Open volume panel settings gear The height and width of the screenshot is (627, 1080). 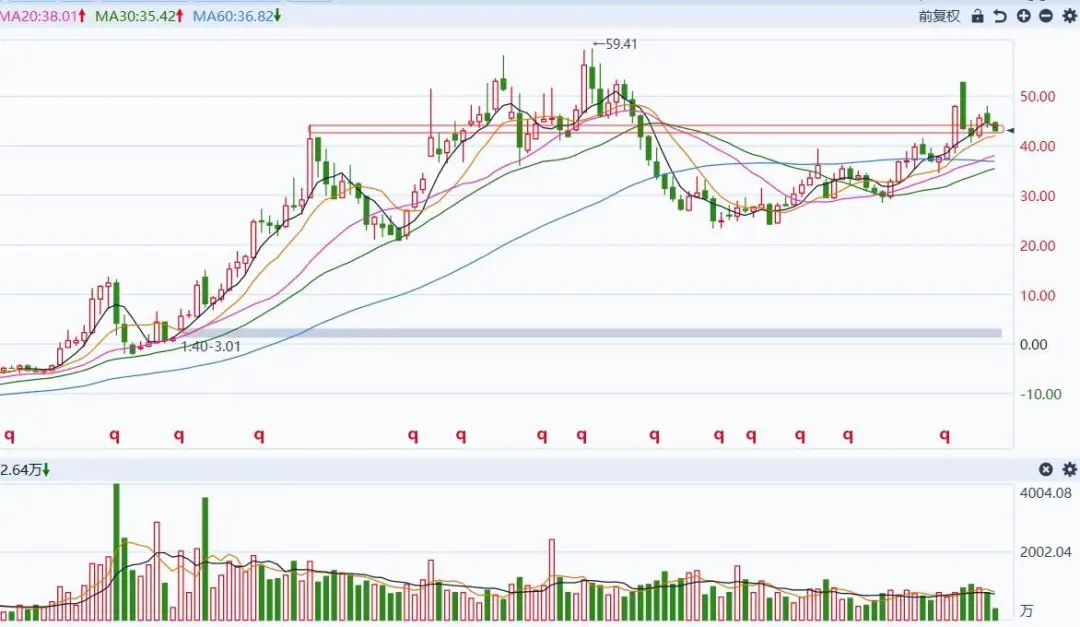(1069, 469)
